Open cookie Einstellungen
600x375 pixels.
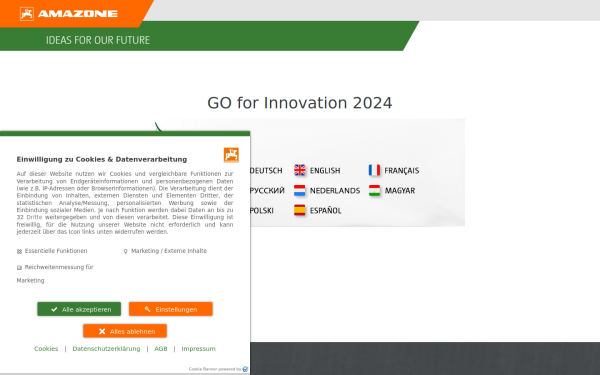pyautogui.click(x=171, y=309)
